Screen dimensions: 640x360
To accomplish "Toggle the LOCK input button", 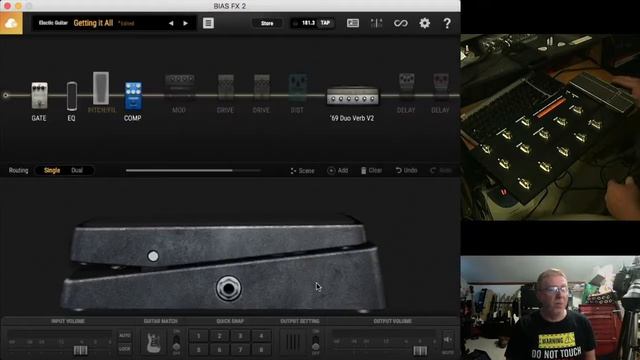I will [x=124, y=349].
